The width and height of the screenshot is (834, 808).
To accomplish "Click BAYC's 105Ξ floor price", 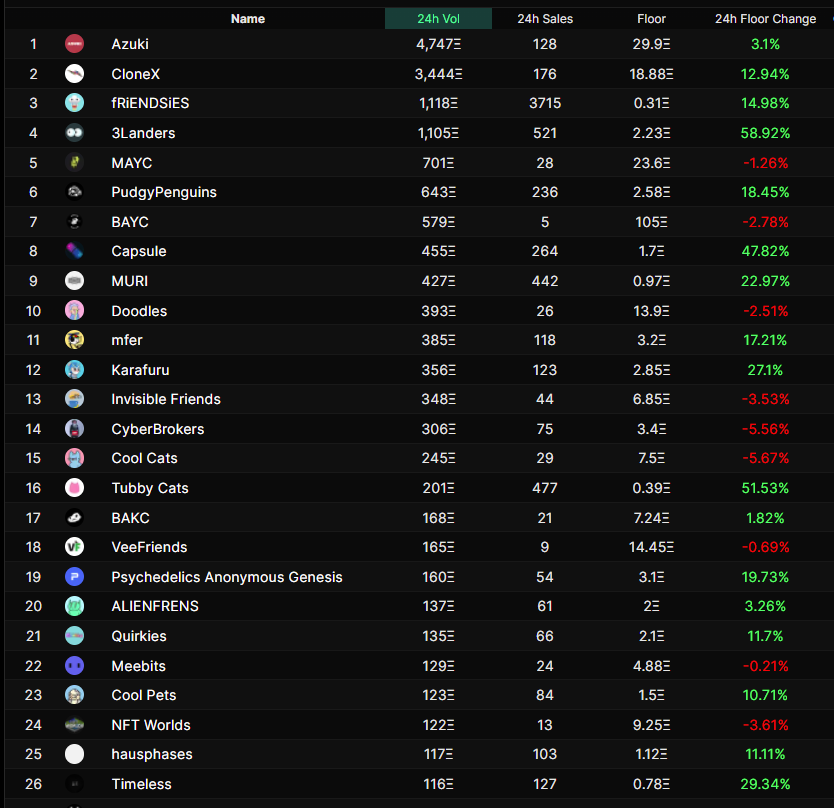I will [652, 221].
